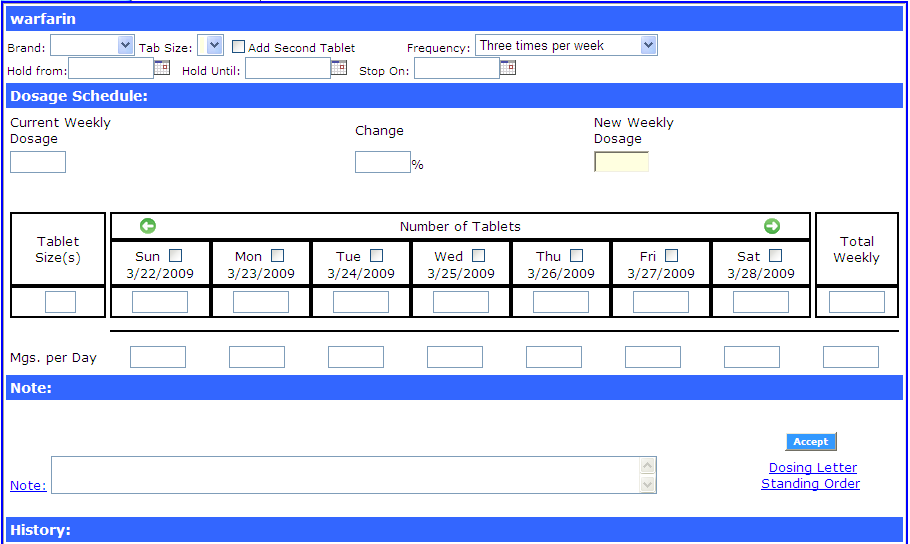Screen dimensions: 910x544
Task: Check the Sun 3/22/2009 checkbox
Action: (176, 256)
